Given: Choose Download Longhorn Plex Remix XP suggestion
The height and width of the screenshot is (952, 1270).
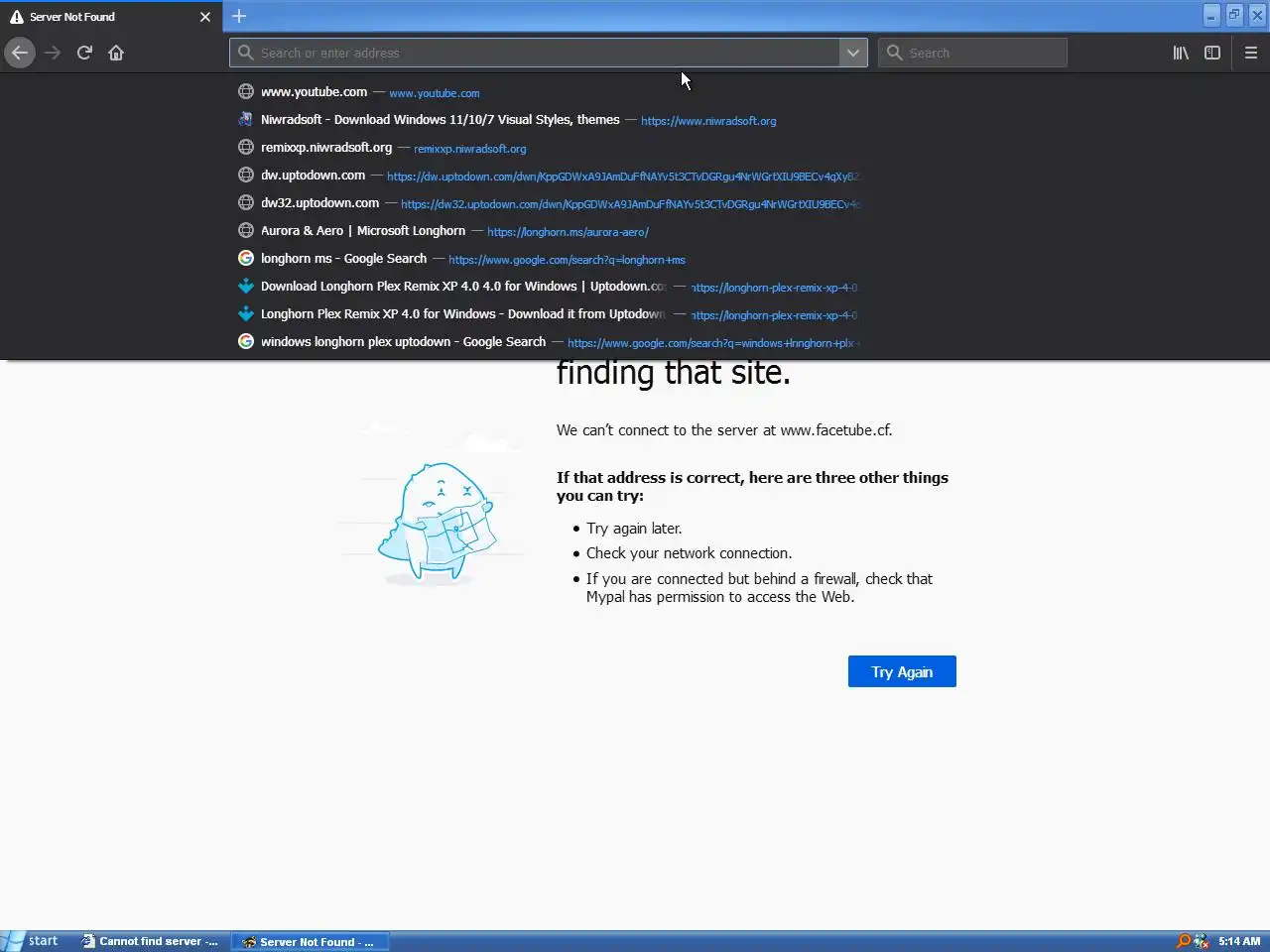Looking at the screenshot, I should coord(549,286).
